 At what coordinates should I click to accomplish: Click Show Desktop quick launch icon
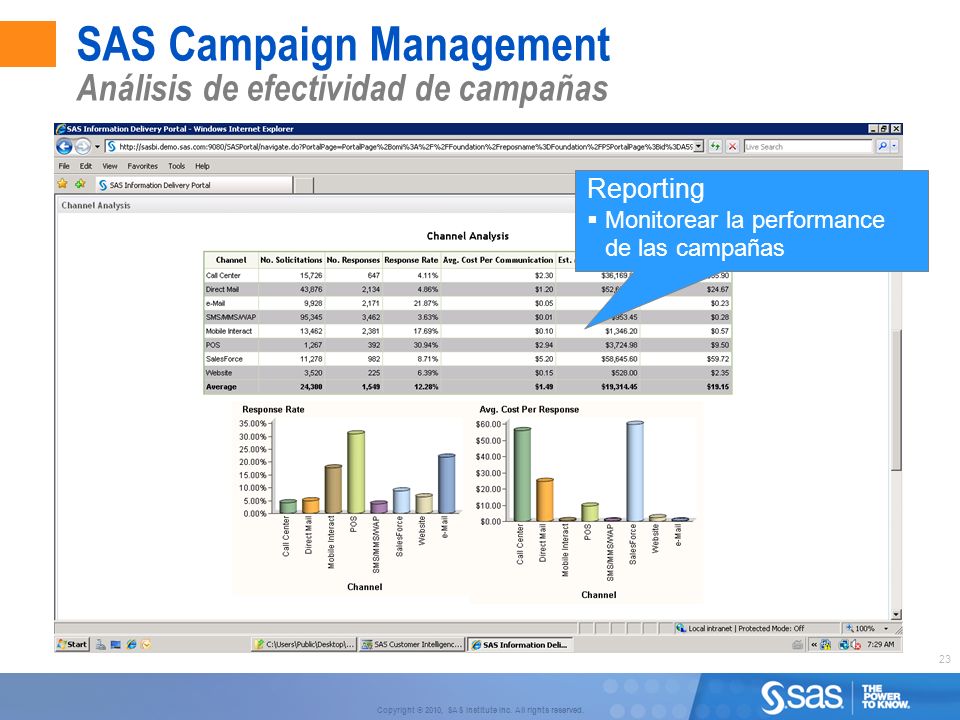(x=115, y=644)
